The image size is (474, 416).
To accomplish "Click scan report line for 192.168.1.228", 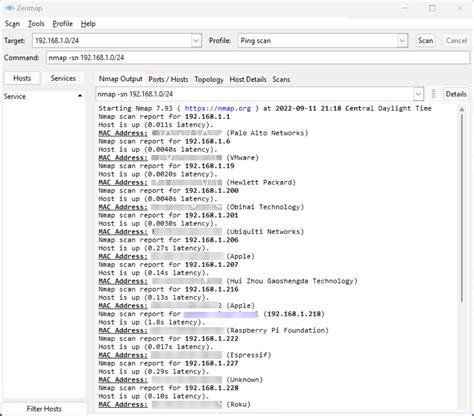I will pyautogui.click(x=168, y=388).
